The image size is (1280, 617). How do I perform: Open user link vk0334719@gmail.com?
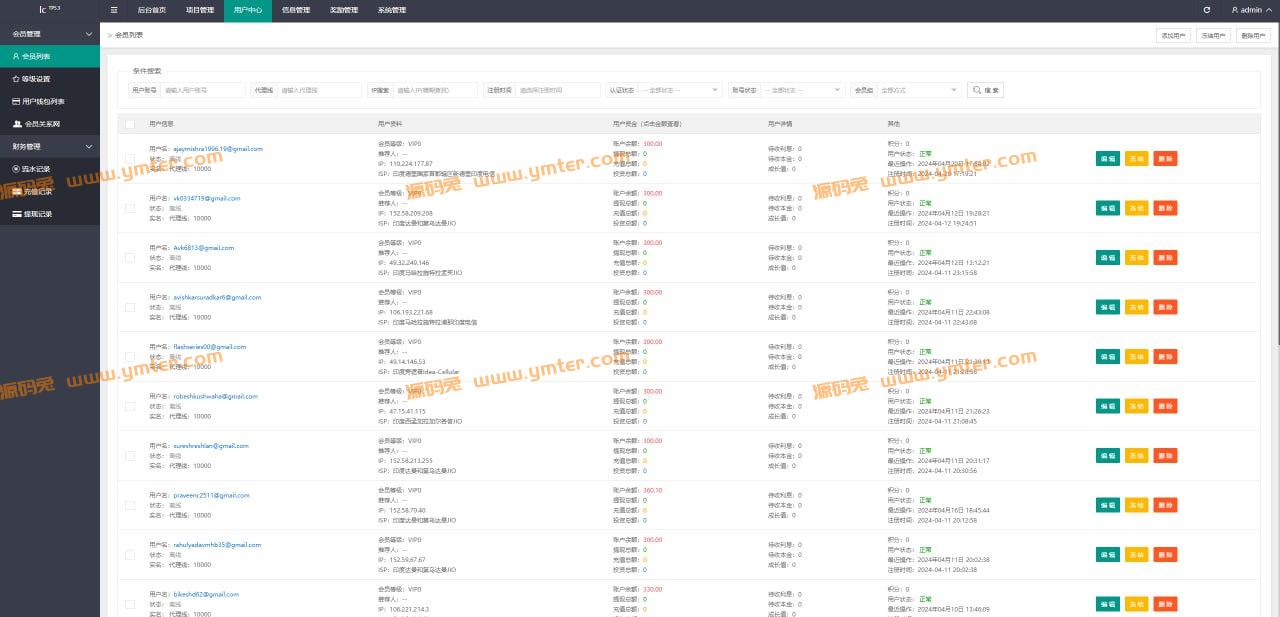coord(207,198)
